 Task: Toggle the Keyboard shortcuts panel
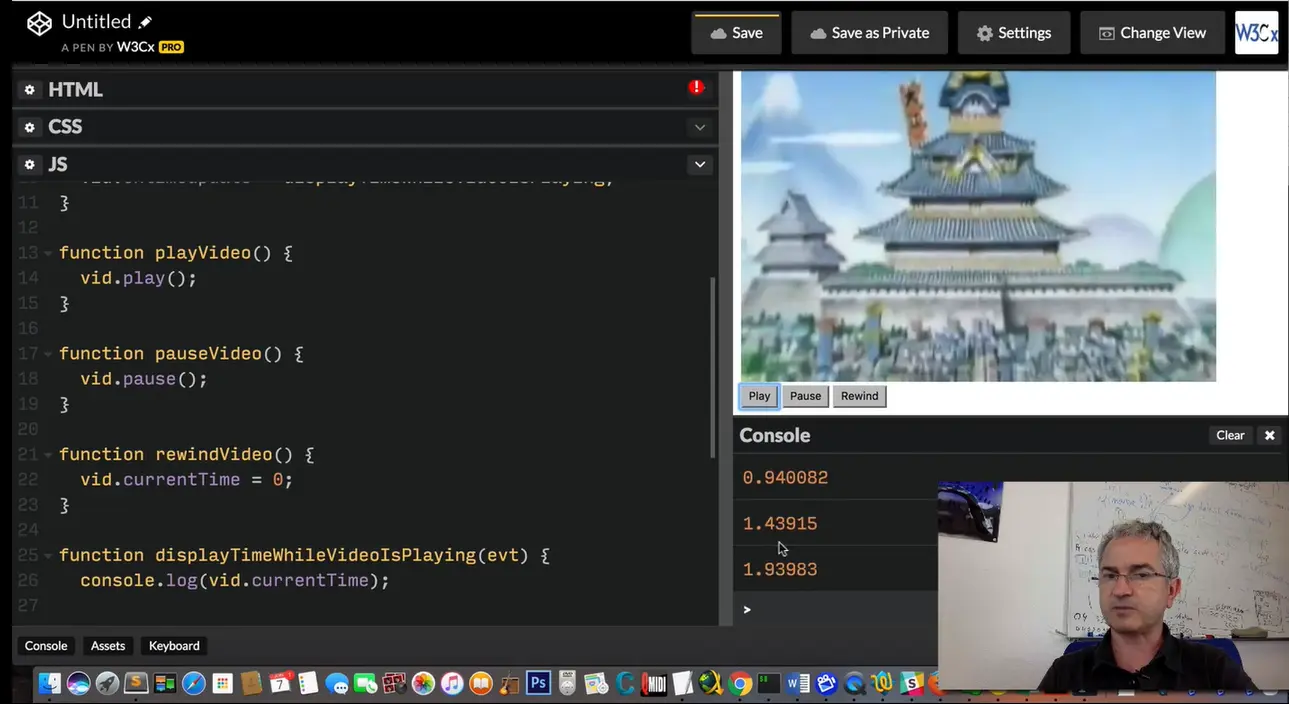tap(174, 646)
